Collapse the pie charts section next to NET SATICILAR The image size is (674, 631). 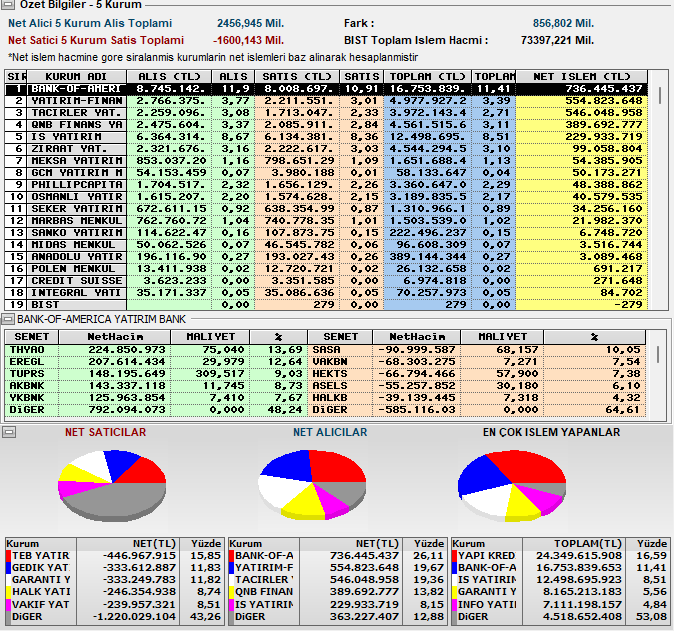coord(8,432)
